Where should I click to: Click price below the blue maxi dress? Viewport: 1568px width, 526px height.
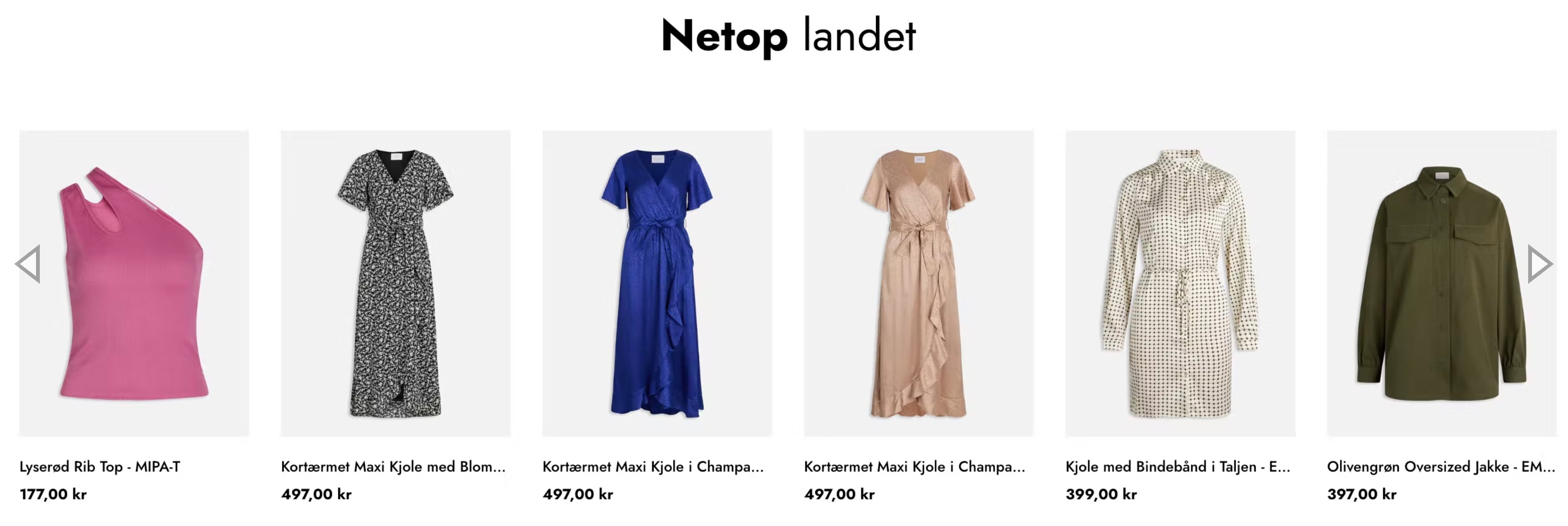pyautogui.click(x=578, y=494)
